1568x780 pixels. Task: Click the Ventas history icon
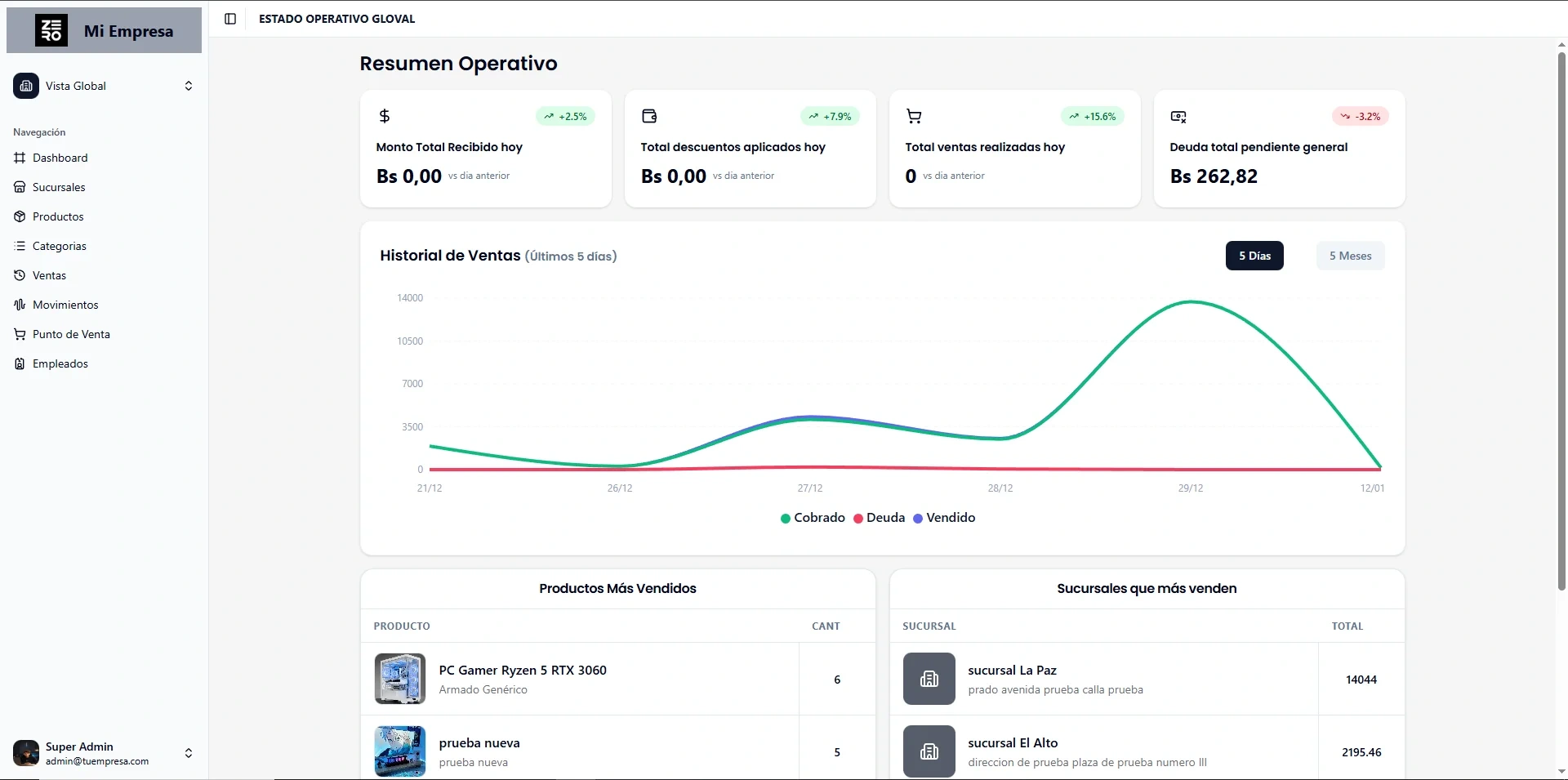(20, 275)
